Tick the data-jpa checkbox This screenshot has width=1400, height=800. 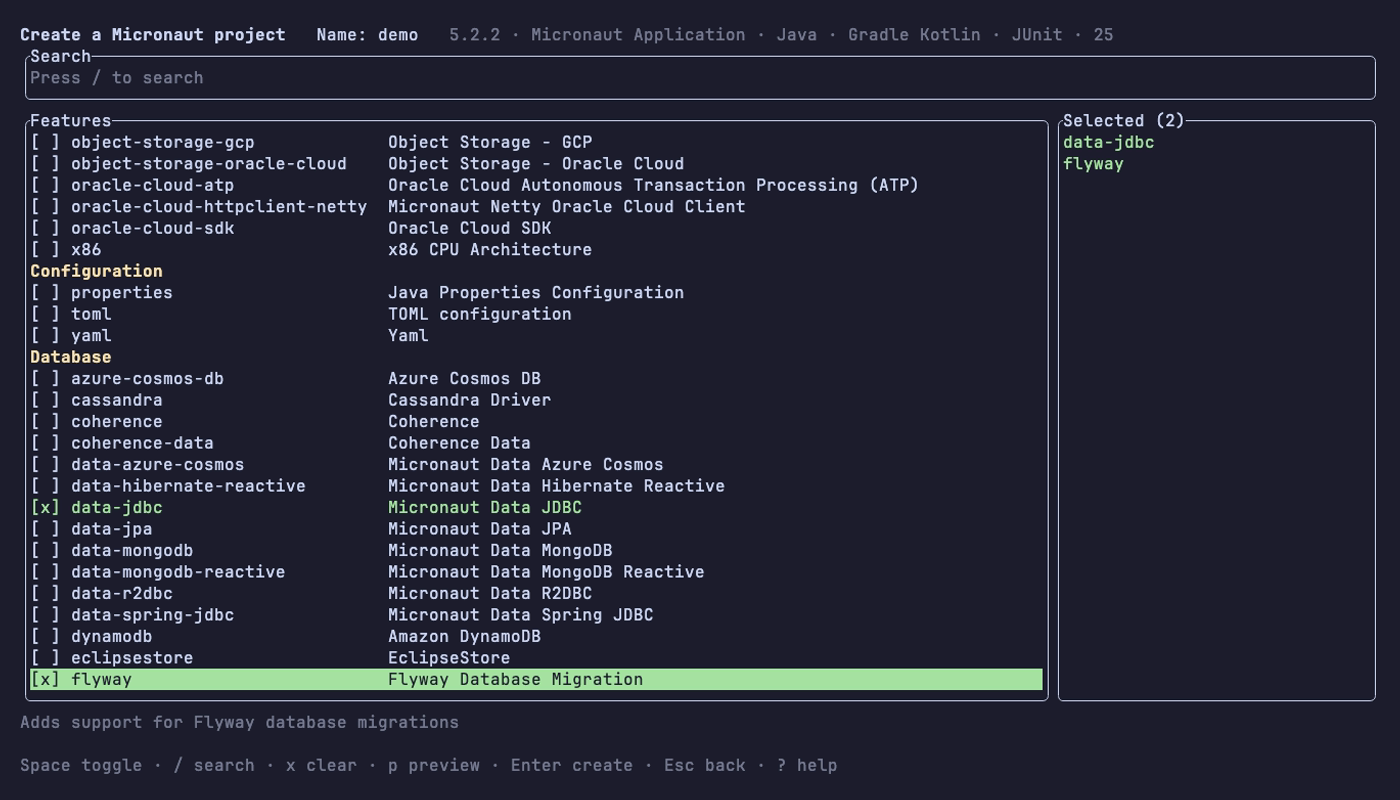45,529
